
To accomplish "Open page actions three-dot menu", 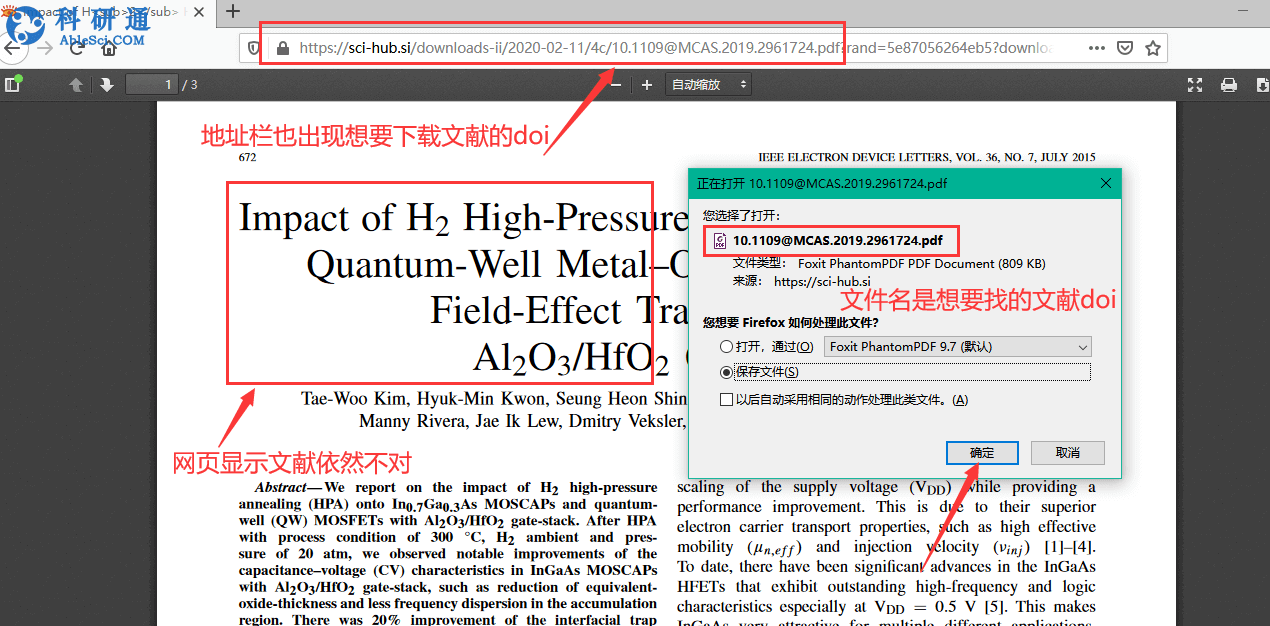I will coord(1097,48).
